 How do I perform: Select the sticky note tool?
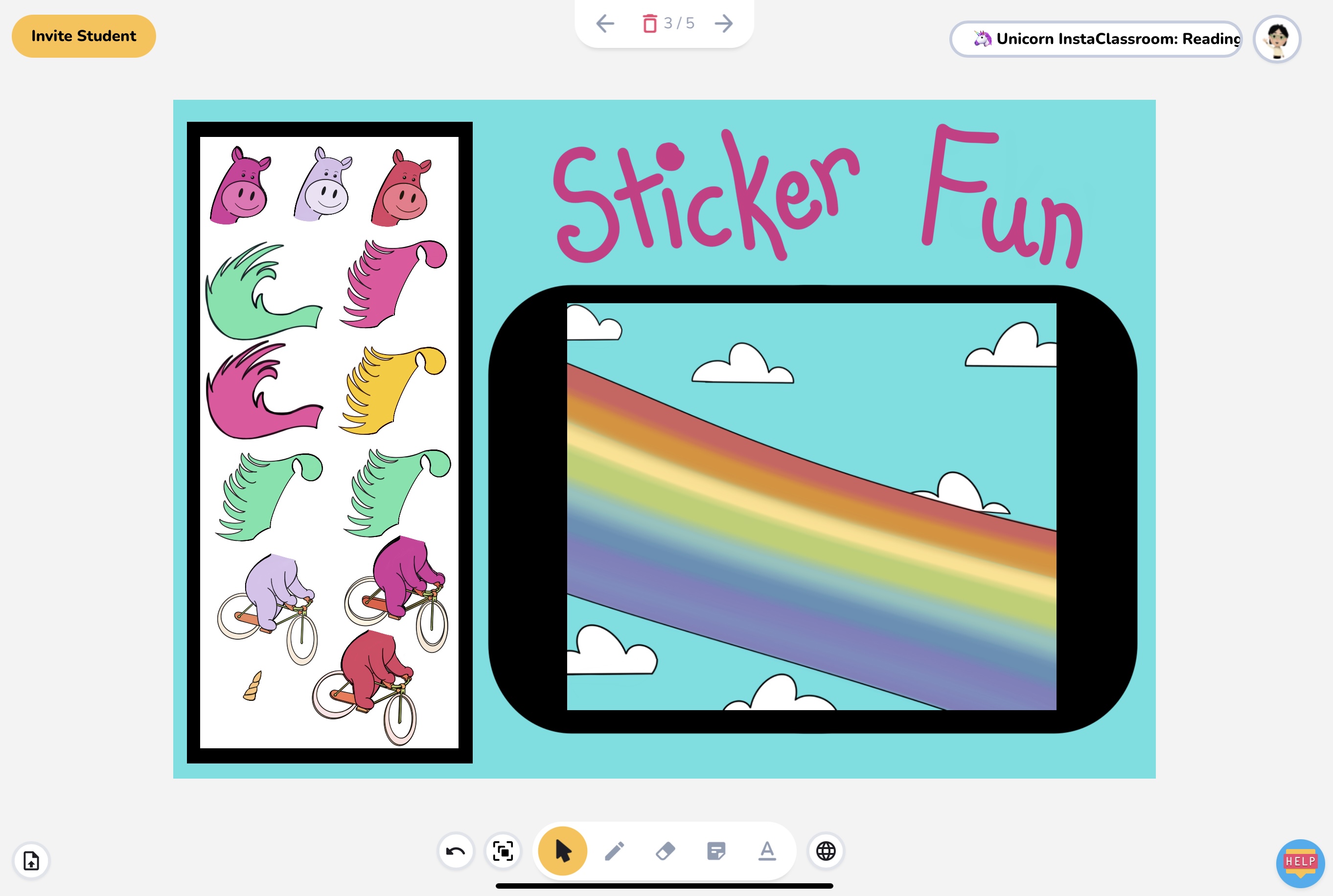pos(715,851)
